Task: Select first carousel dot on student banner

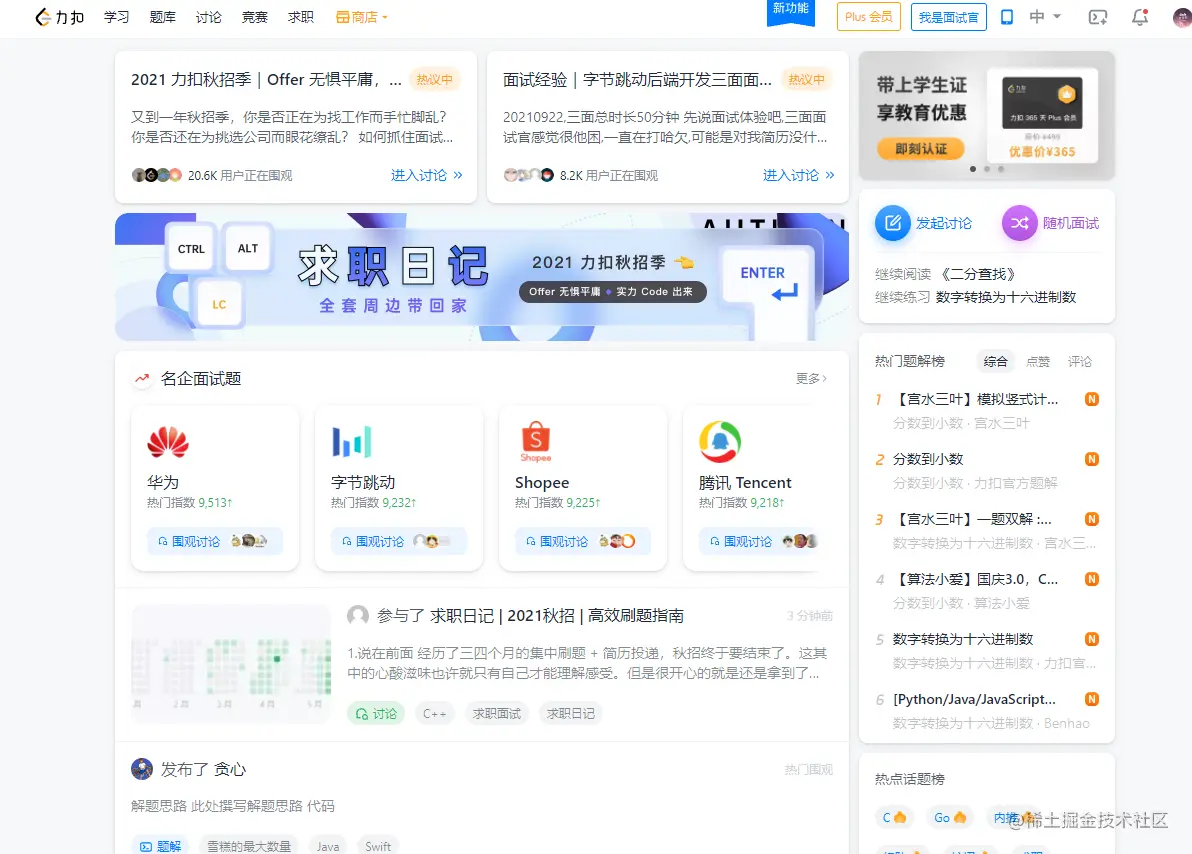Action: [973, 169]
